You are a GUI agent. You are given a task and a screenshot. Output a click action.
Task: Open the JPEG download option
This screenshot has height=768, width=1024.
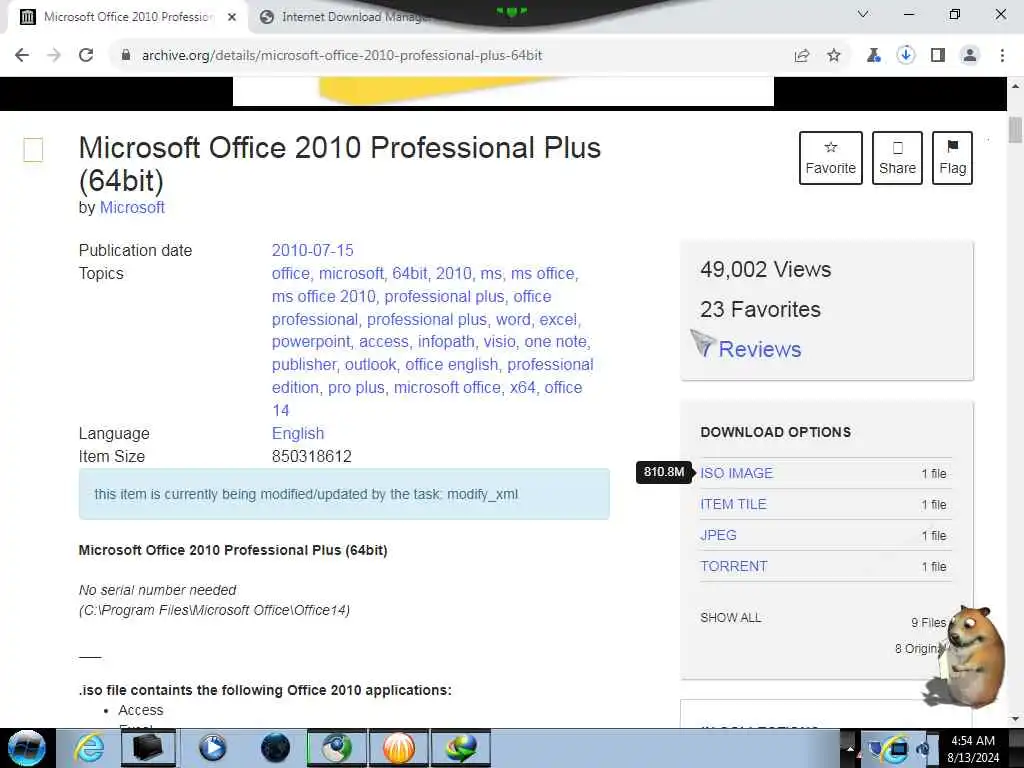click(718, 536)
